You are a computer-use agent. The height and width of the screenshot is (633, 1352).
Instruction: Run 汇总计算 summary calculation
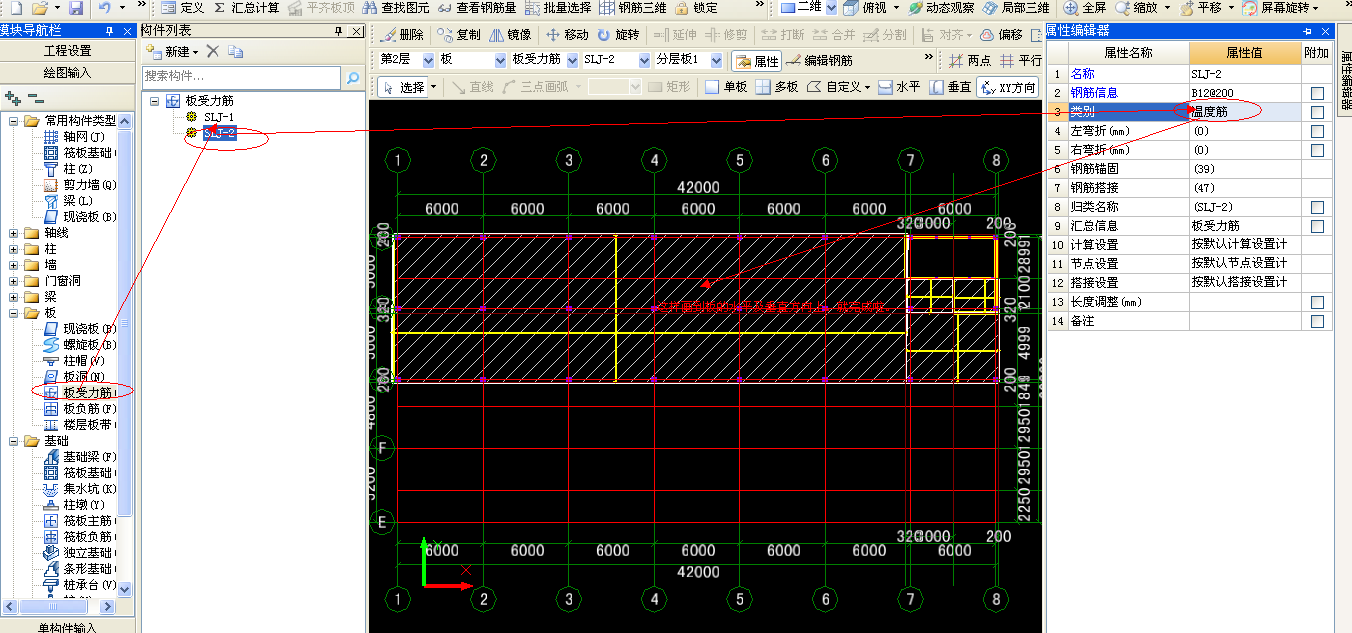247,8
